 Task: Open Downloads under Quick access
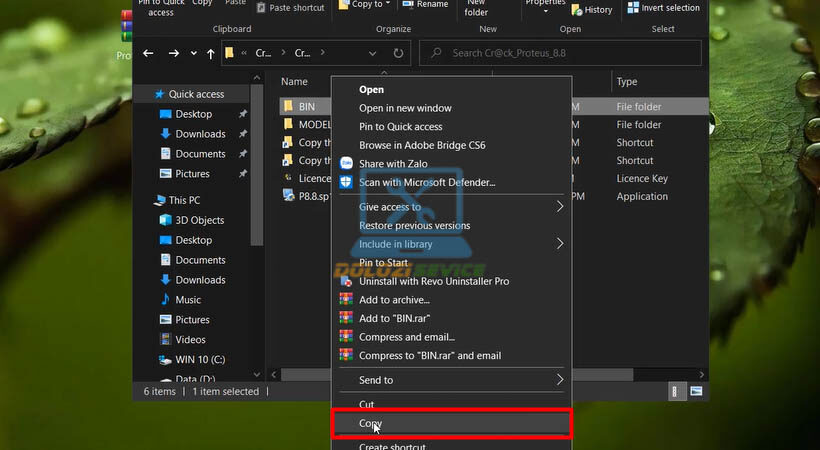point(200,134)
